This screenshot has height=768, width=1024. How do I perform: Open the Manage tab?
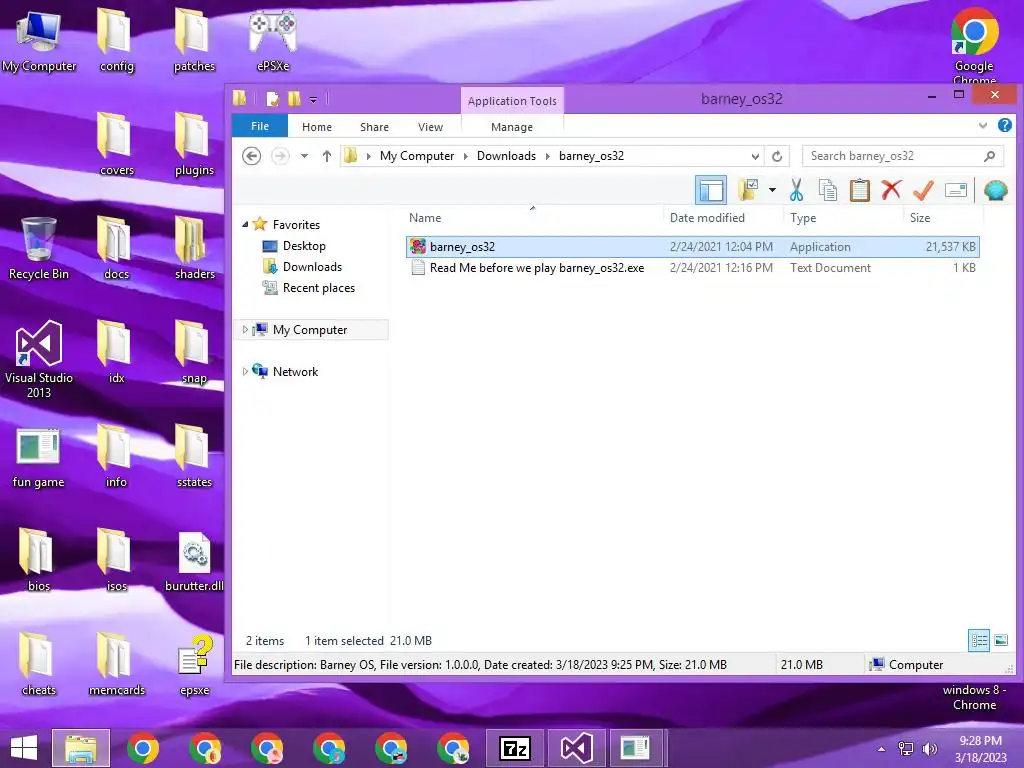(512, 127)
